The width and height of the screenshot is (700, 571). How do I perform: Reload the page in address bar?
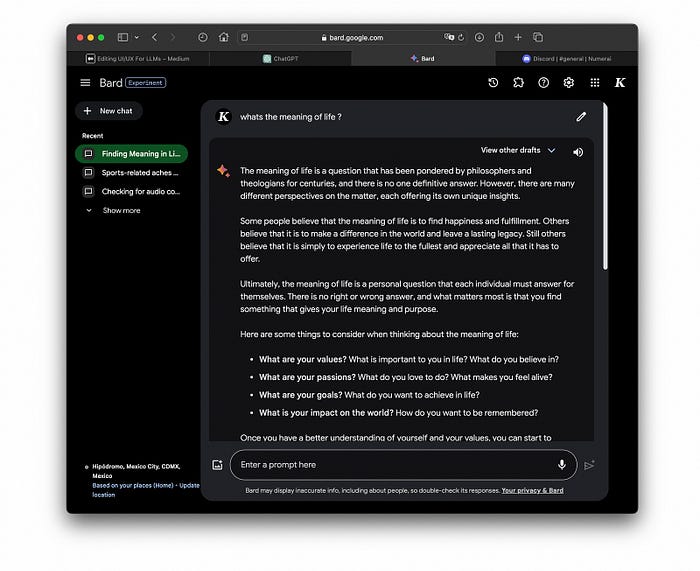(461, 38)
